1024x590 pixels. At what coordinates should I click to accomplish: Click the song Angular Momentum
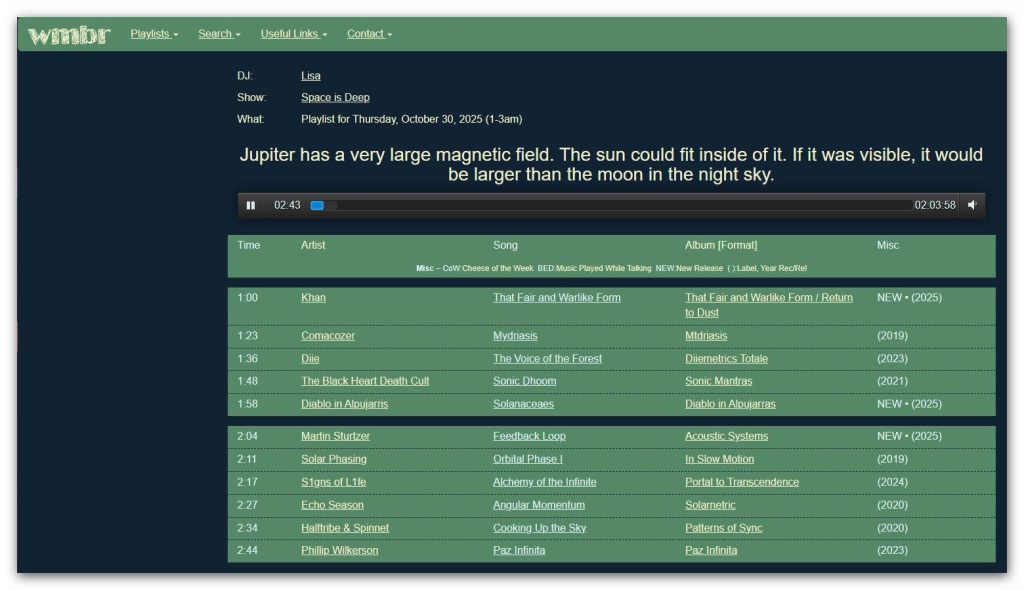coord(538,505)
